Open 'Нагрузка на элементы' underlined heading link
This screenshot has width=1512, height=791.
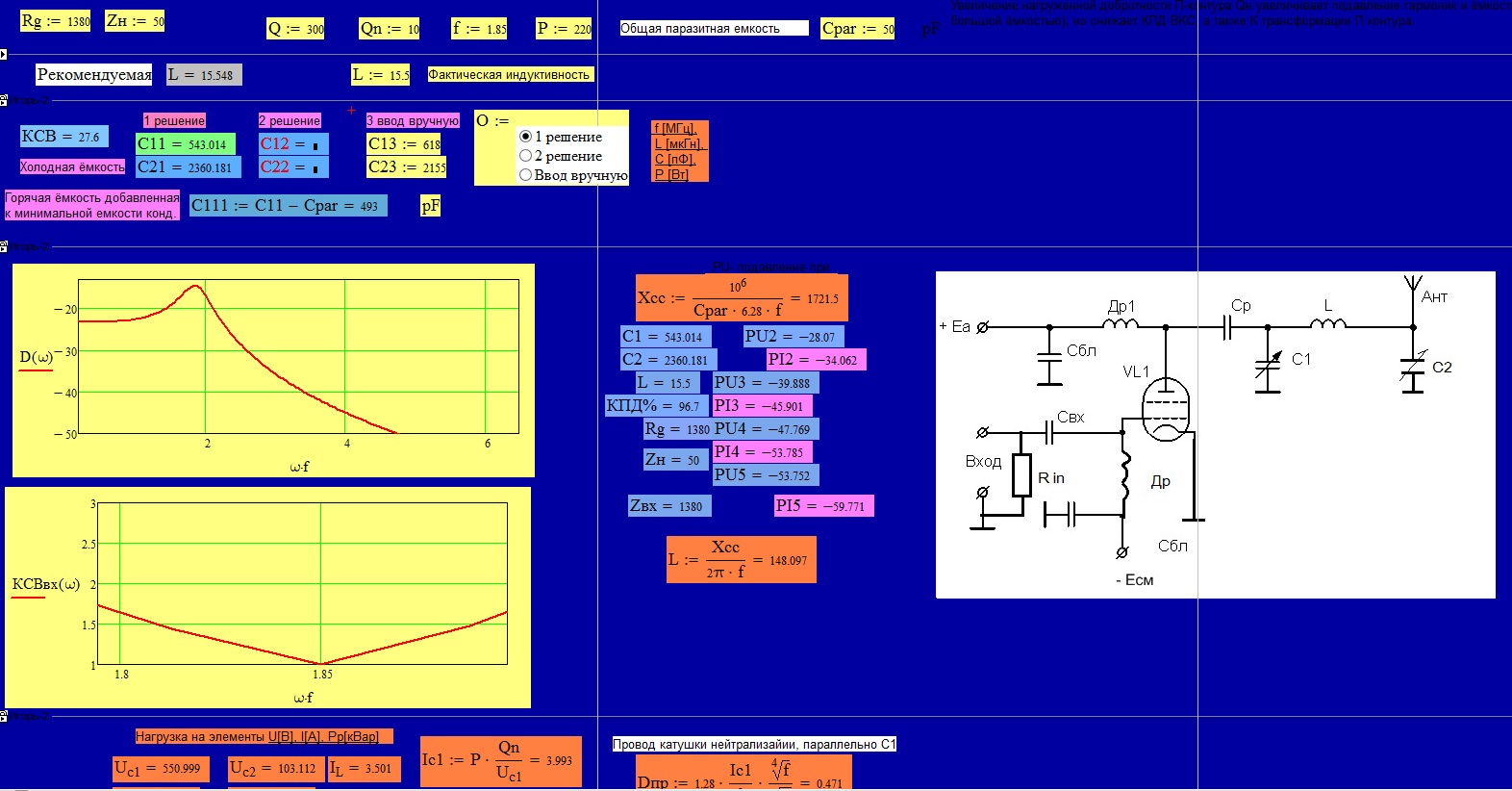[x=264, y=736]
